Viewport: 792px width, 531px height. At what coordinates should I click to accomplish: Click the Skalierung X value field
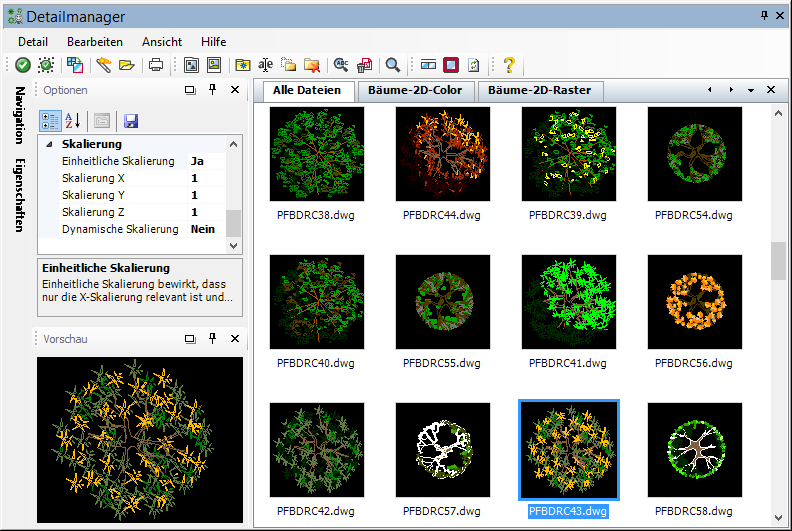205,178
